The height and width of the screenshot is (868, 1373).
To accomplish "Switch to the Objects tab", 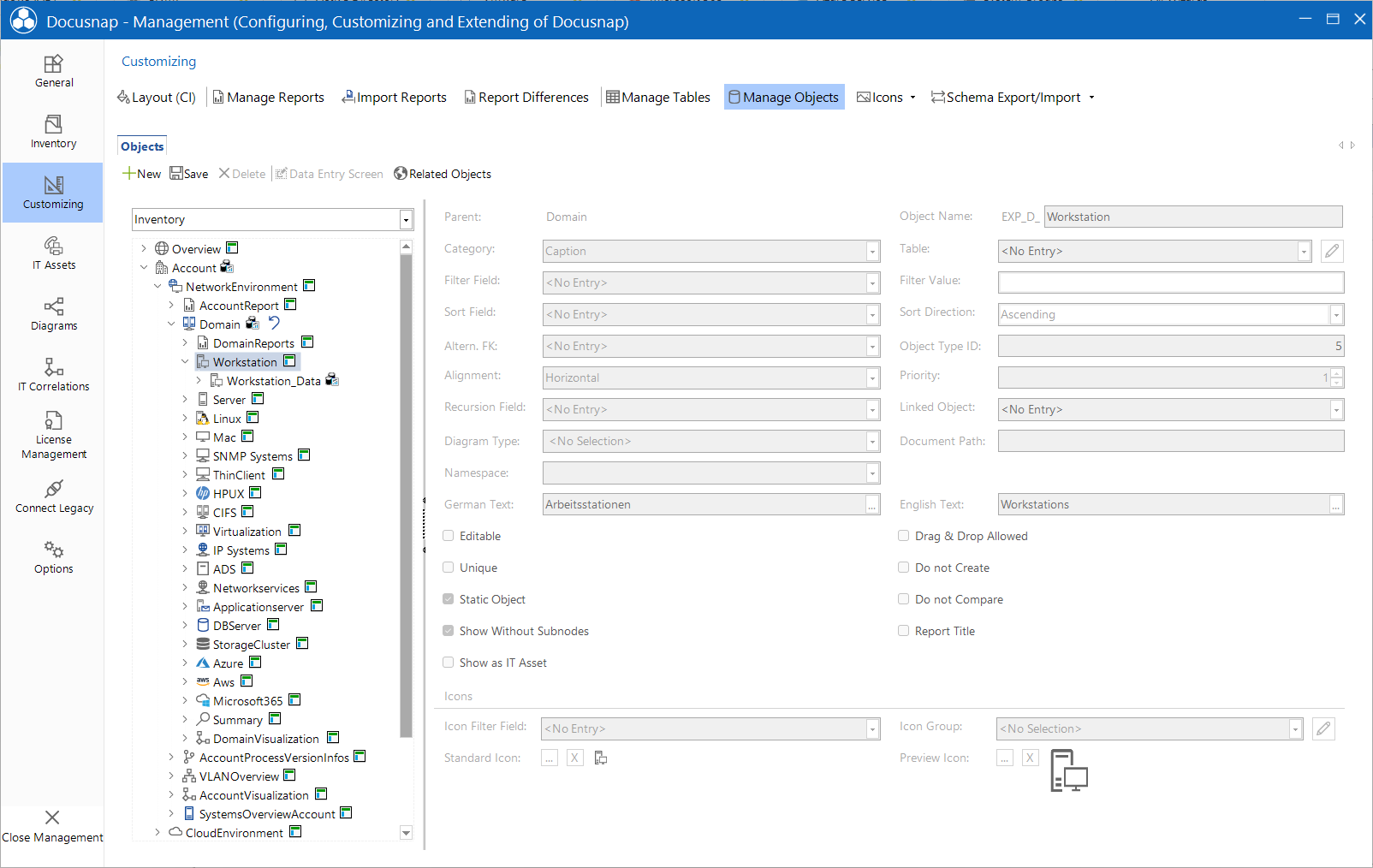I will (x=142, y=146).
